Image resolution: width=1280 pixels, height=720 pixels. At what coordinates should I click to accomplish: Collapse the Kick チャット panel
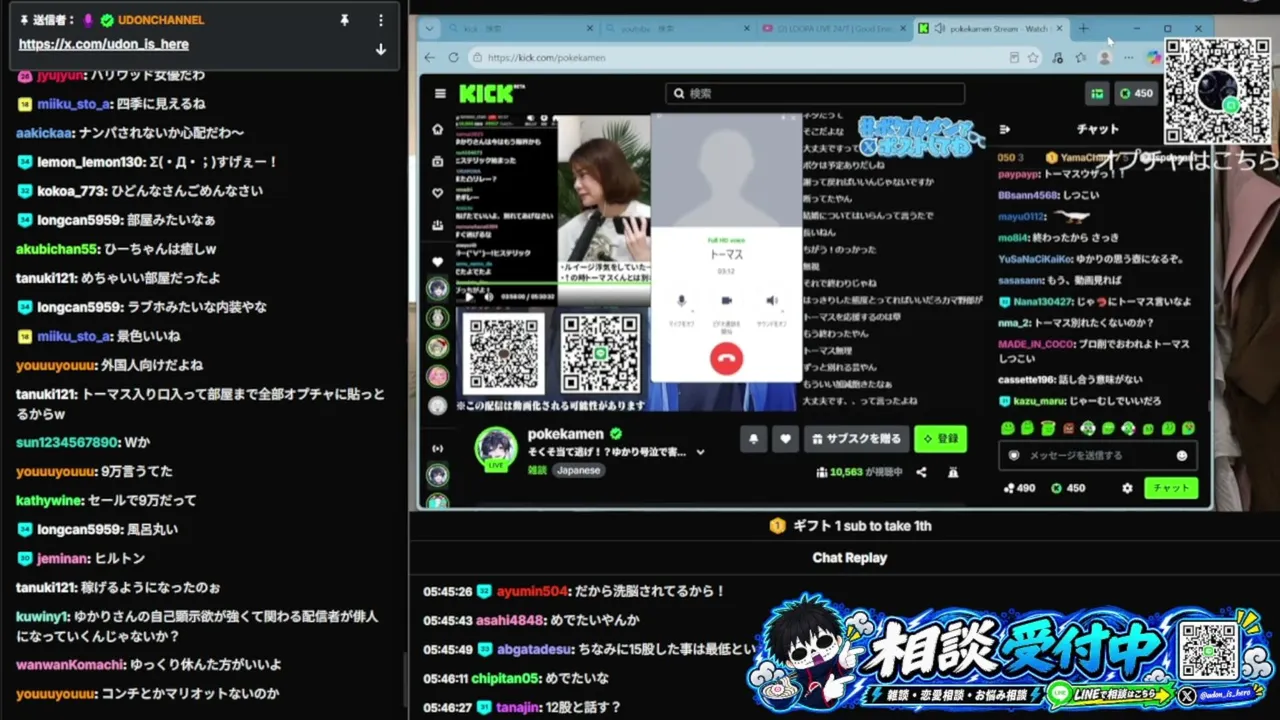pyautogui.click(x=1005, y=129)
